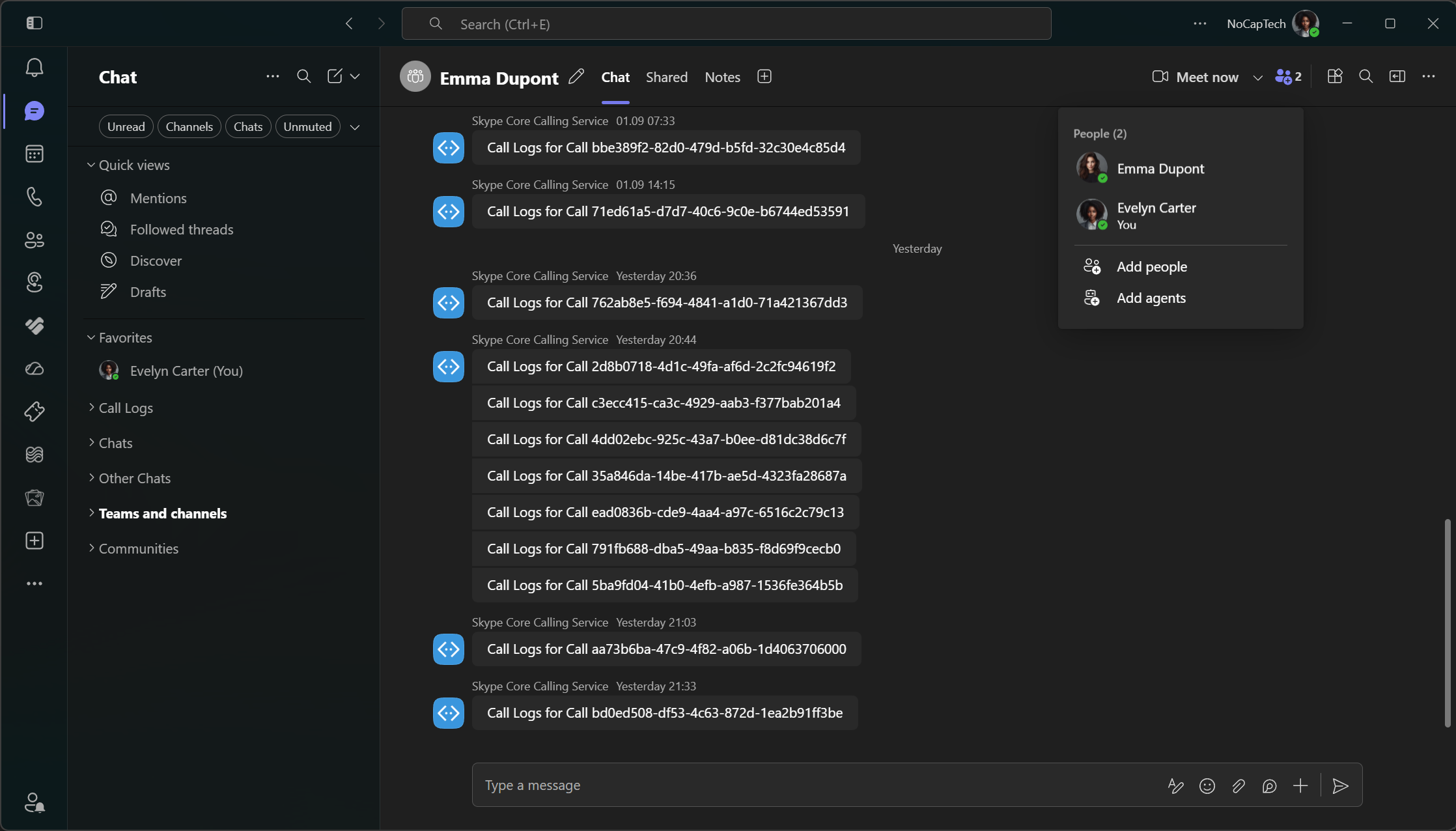
Task: Open the notifications account icon at sidebar bottom
Action: (35, 802)
